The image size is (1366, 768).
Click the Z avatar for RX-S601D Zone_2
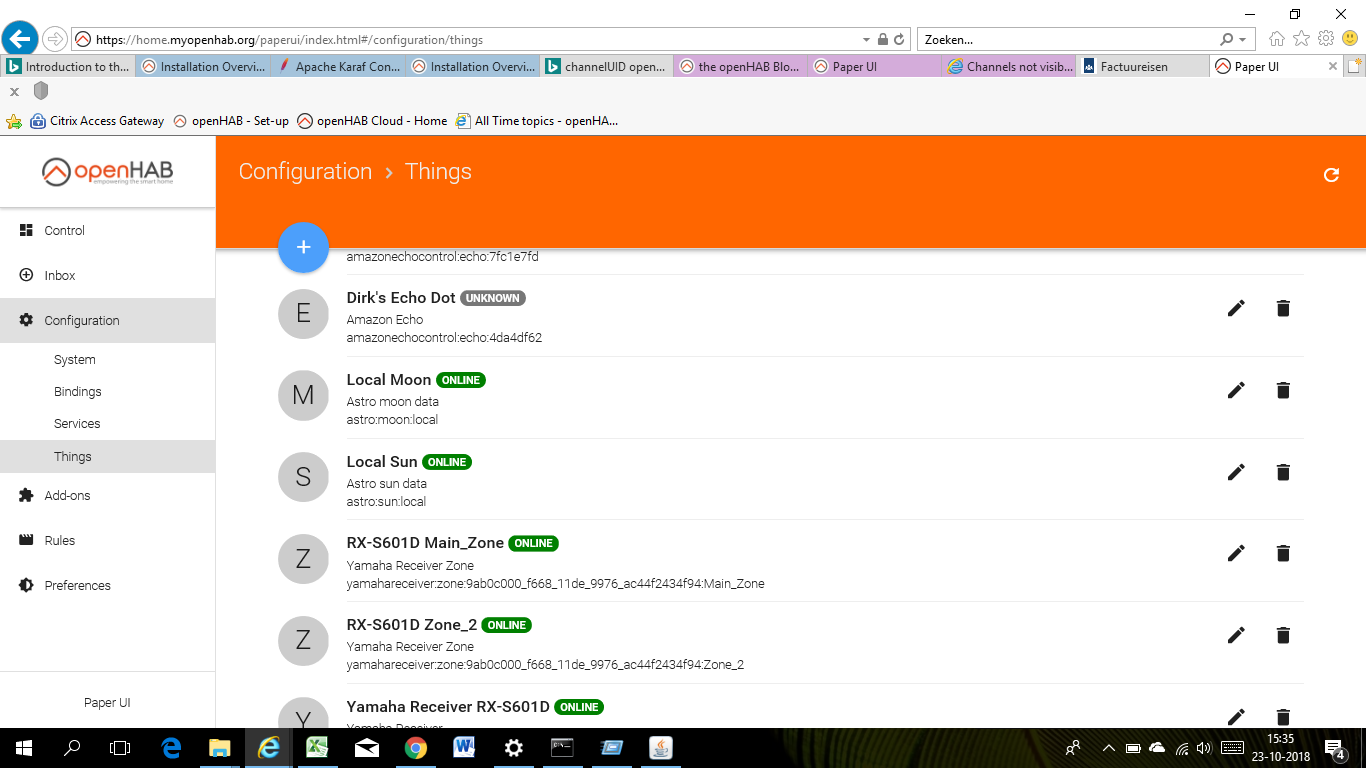(303, 640)
